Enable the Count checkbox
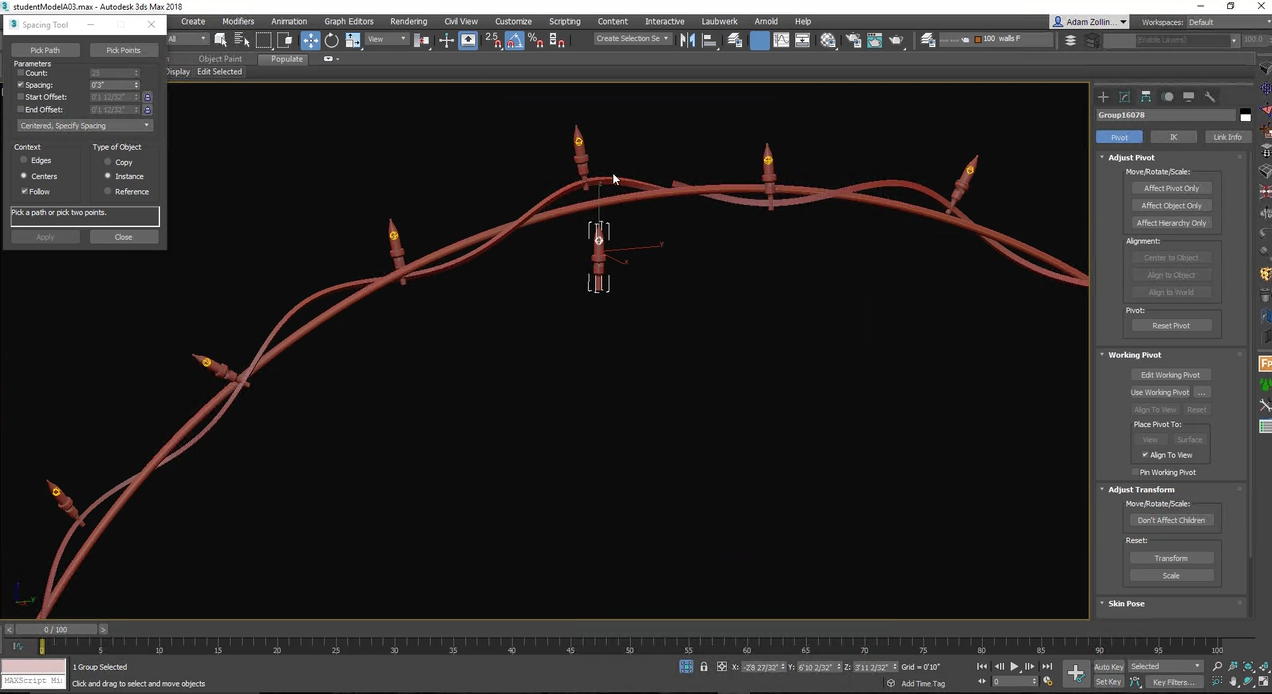1272x694 pixels. point(21,73)
